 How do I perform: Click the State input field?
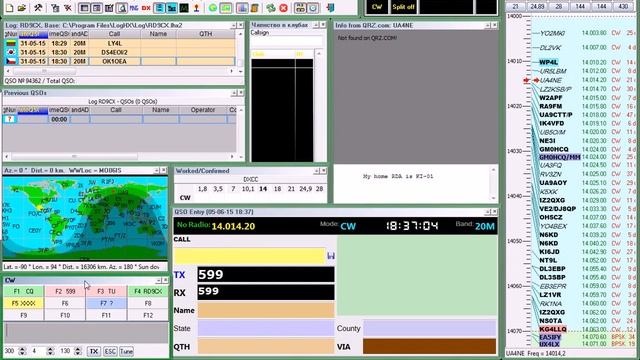point(266,328)
